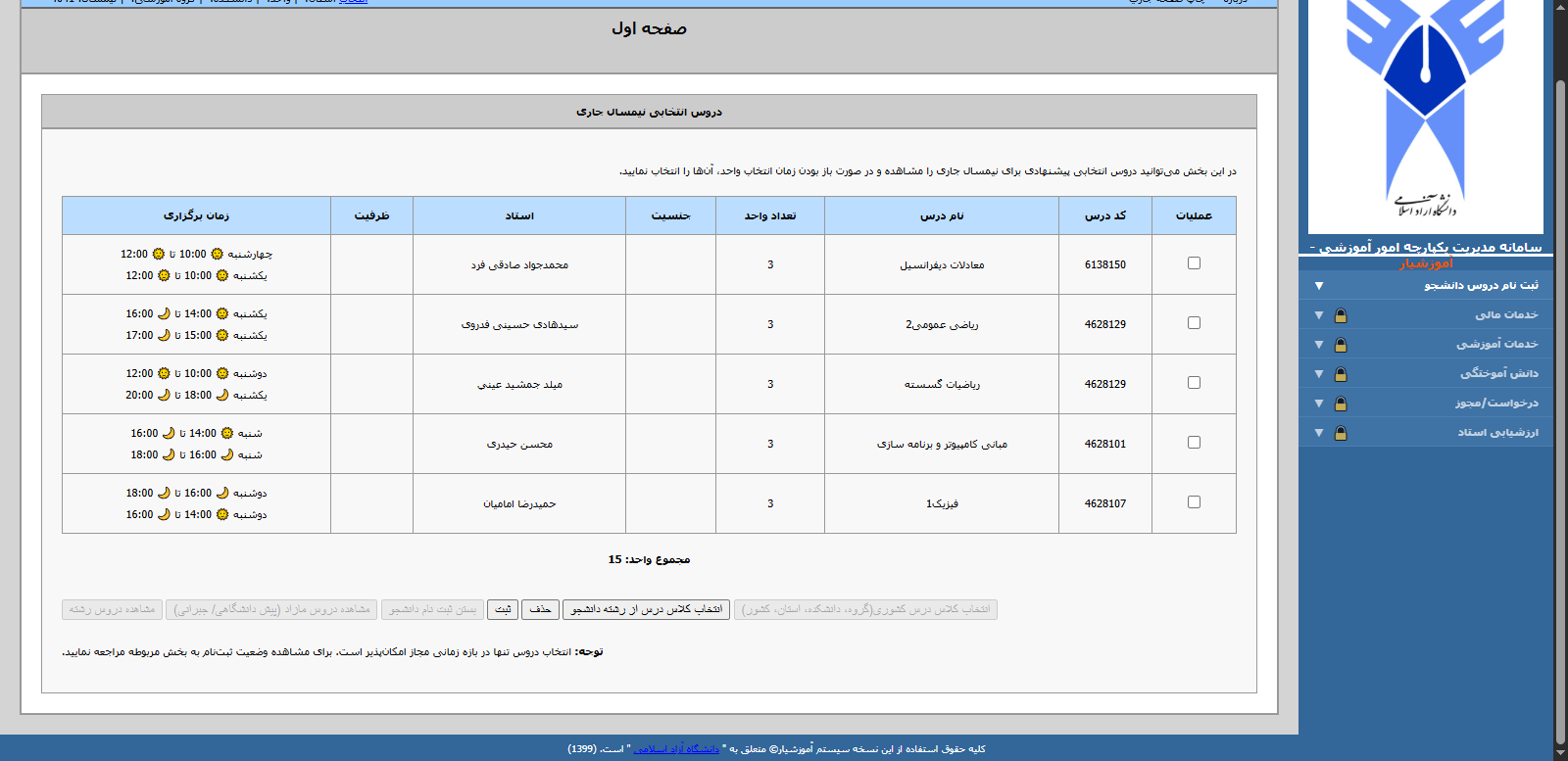Viewport: 1568px width, 761px height.
Task: Click the greyed بستن ثبت نام دانشجو button
Action: point(432,609)
